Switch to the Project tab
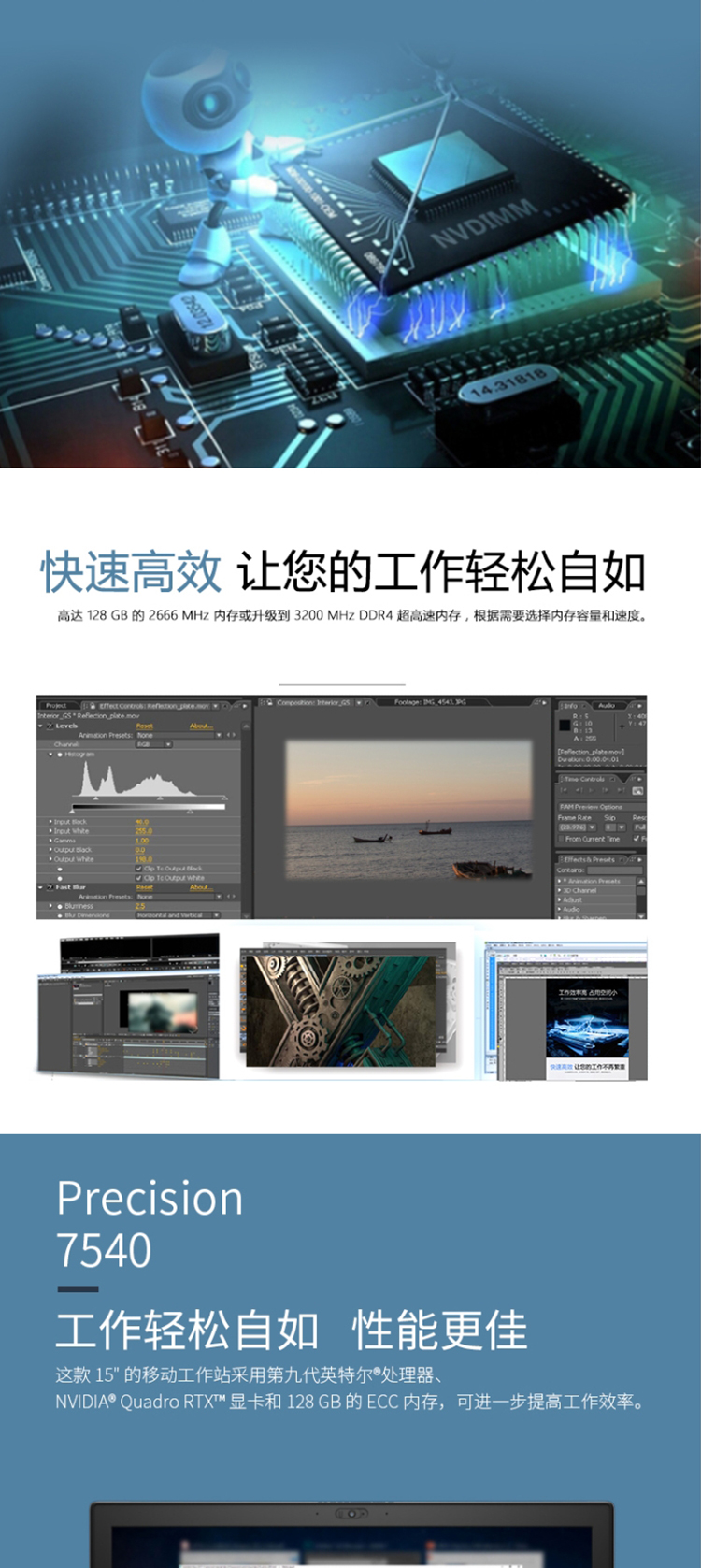The image size is (701, 1568). click(x=56, y=705)
